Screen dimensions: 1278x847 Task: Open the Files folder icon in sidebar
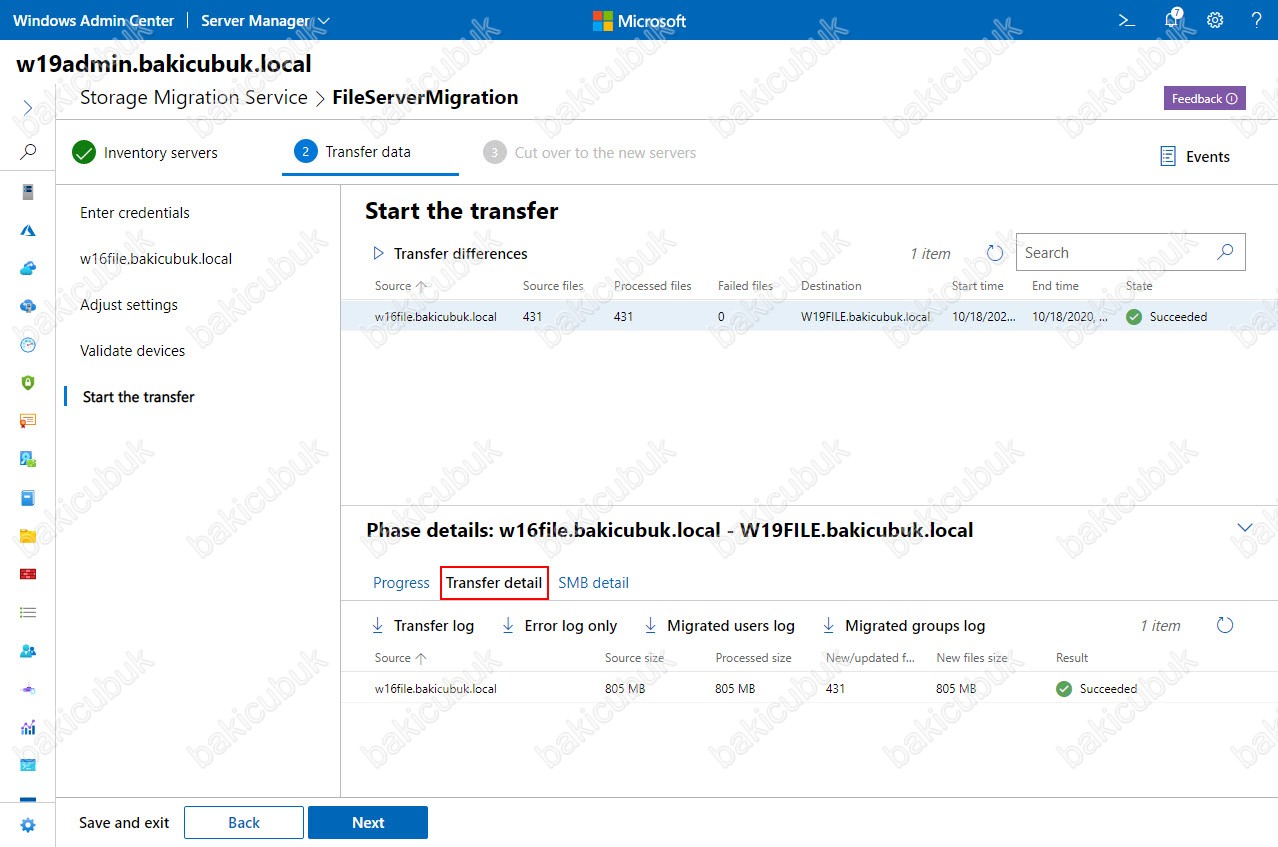(x=28, y=536)
